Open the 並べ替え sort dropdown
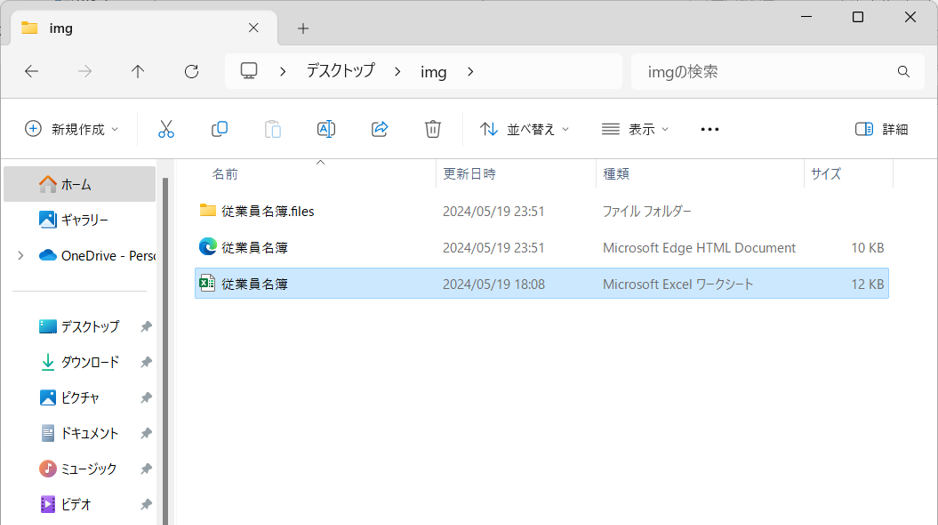The image size is (938, 525). (x=525, y=129)
